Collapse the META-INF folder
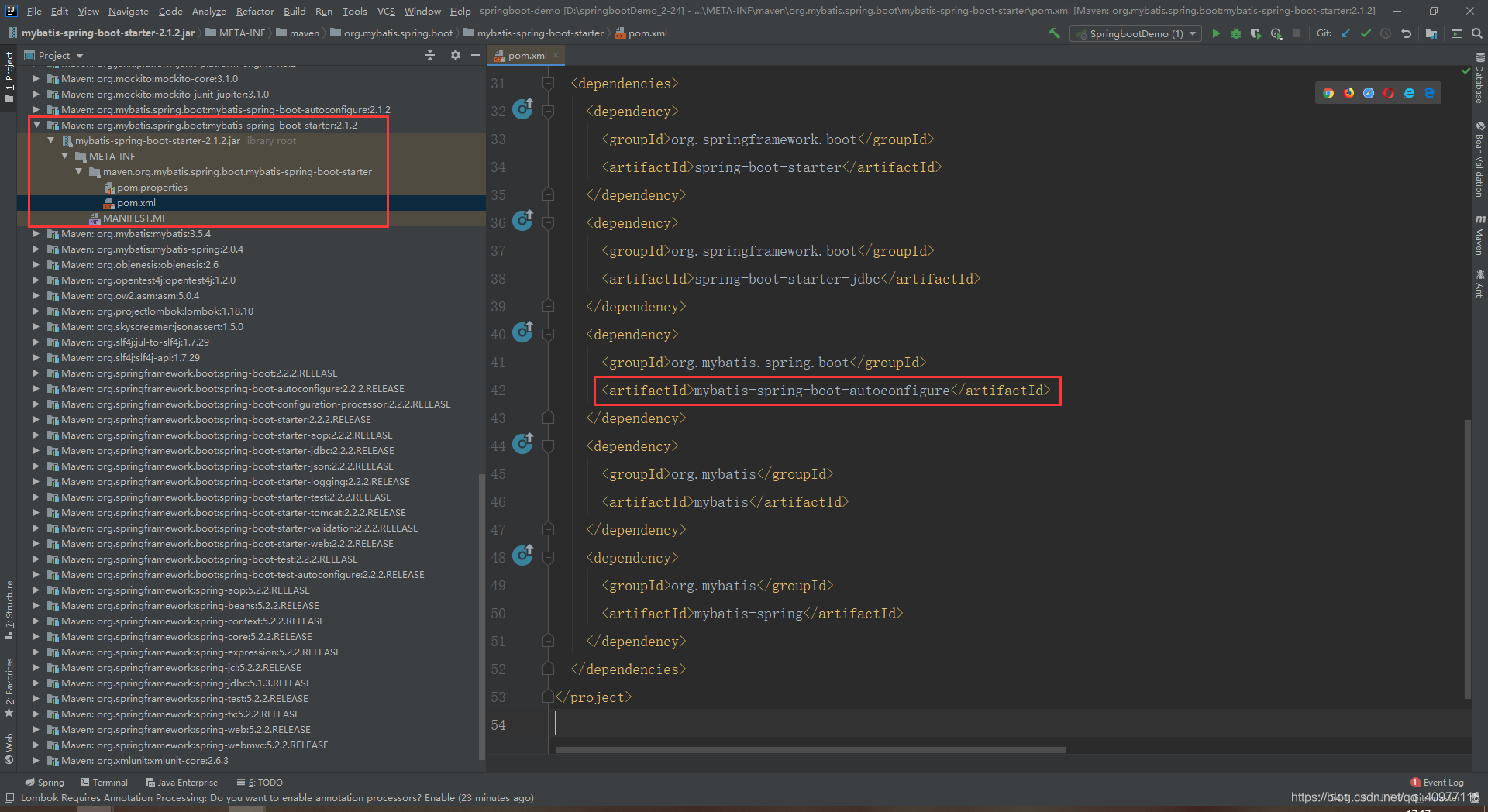1488x812 pixels. [64, 156]
